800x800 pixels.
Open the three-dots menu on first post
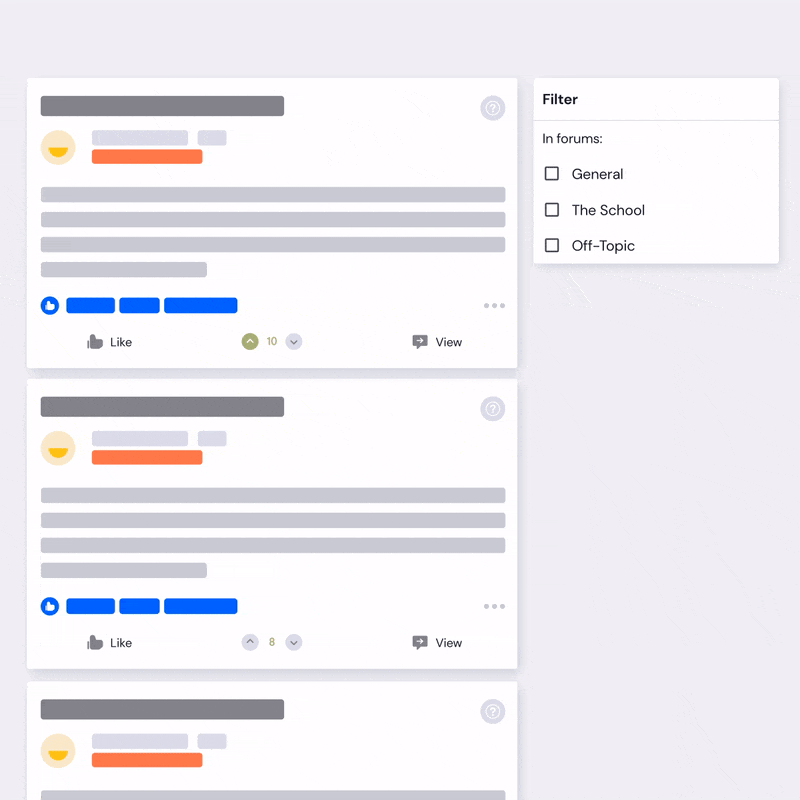coord(494,306)
